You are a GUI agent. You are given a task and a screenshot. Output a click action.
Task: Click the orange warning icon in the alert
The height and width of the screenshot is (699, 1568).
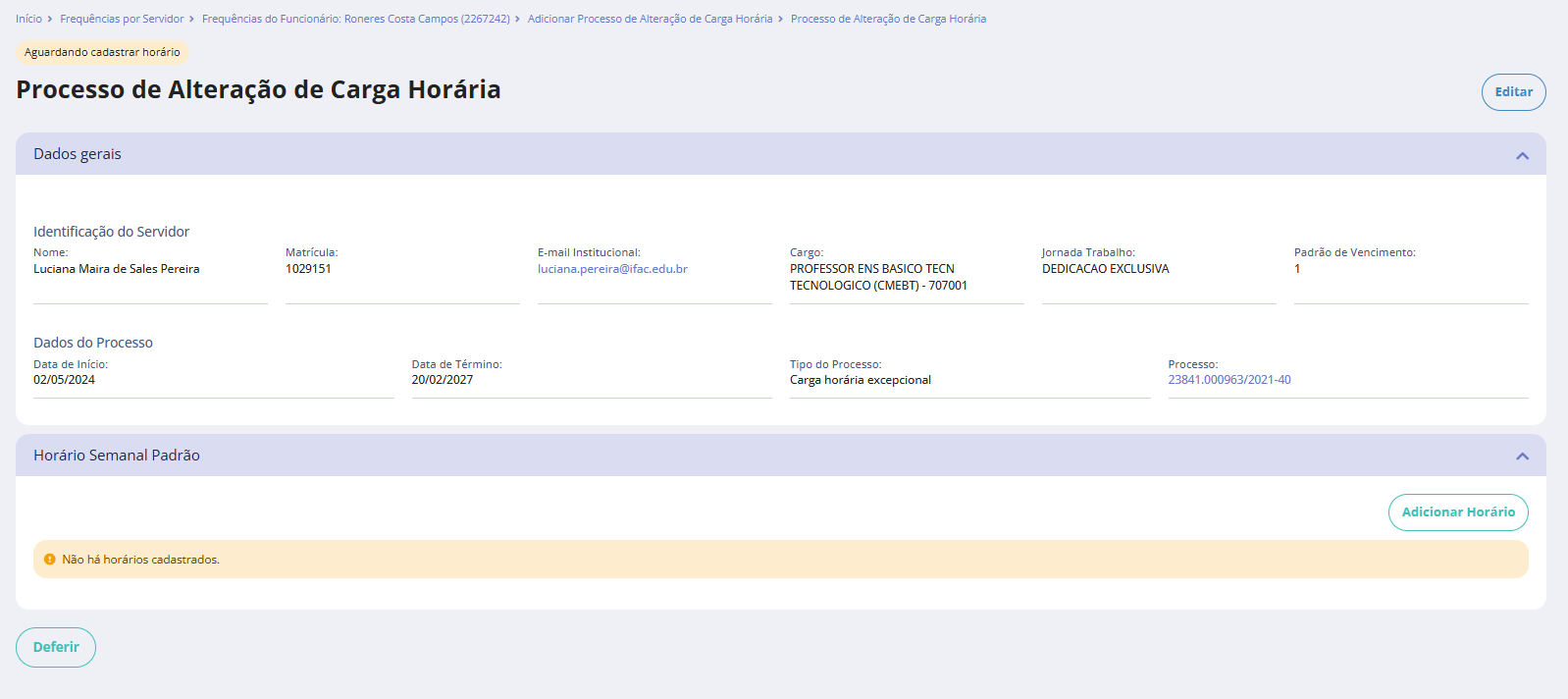(x=50, y=560)
